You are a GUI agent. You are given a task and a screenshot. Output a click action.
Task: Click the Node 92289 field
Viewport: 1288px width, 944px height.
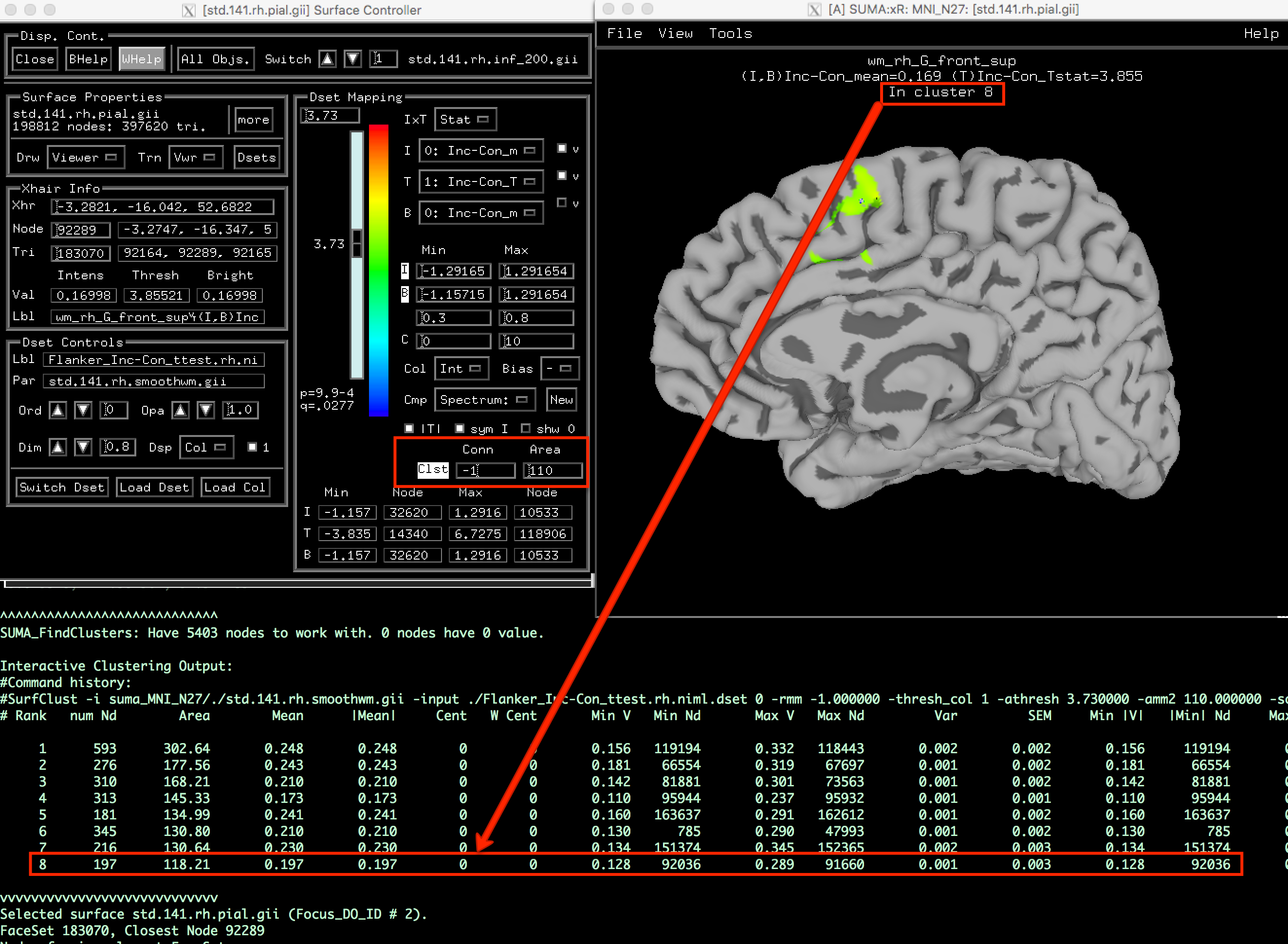[x=81, y=230]
